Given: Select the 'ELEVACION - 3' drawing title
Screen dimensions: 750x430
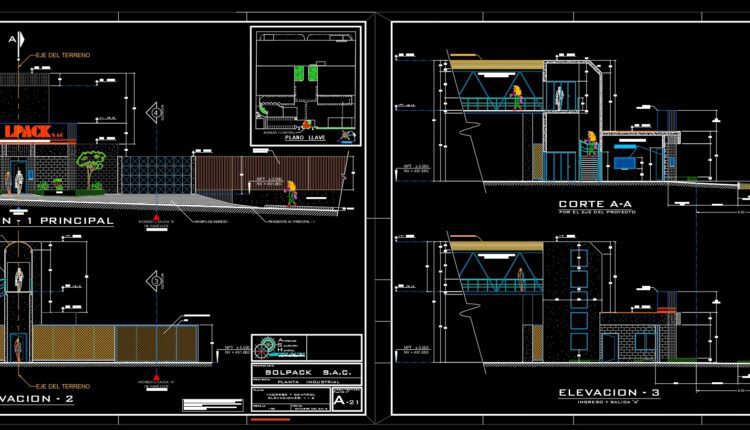Looking at the screenshot, I should 609,393.
